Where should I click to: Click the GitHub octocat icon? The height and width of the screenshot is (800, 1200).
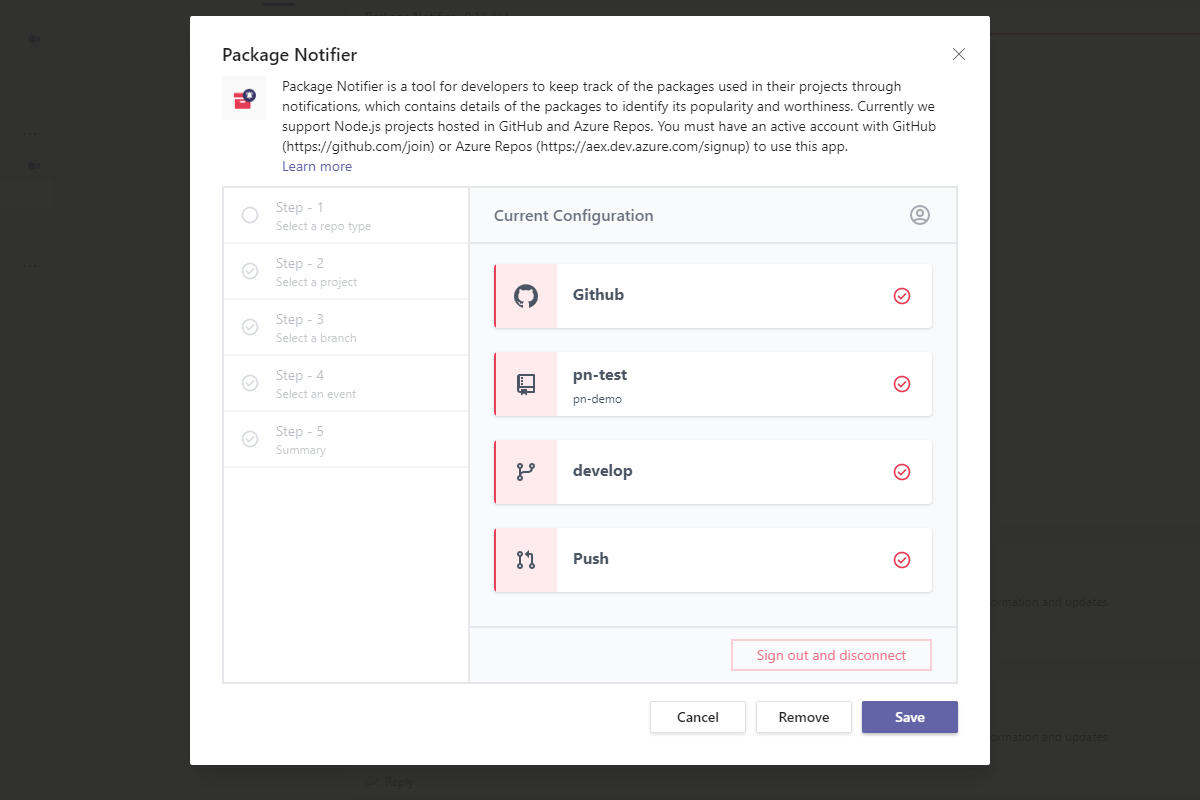tap(526, 296)
